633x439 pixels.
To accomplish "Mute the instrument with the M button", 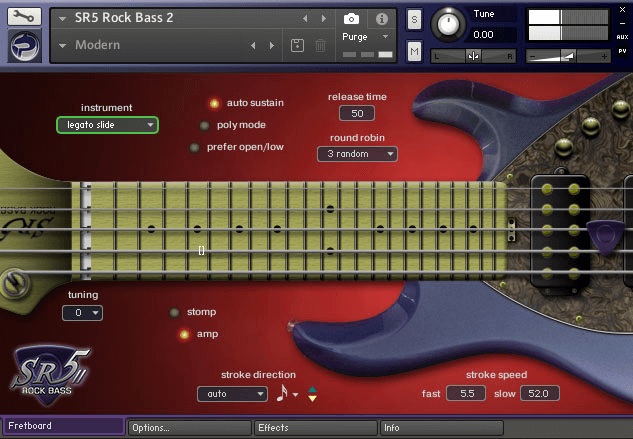I will click(x=414, y=51).
